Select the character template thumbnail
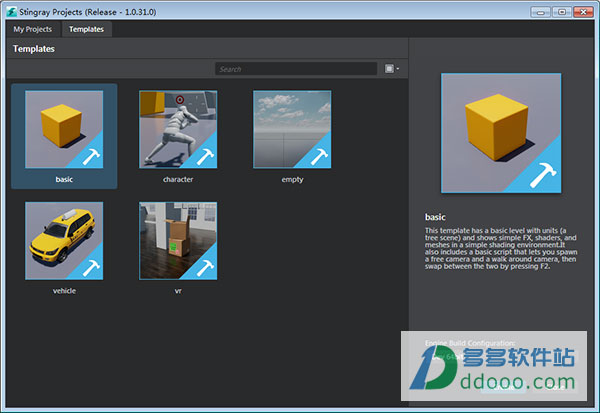The height and width of the screenshot is (413, 600). coord(178,129)
